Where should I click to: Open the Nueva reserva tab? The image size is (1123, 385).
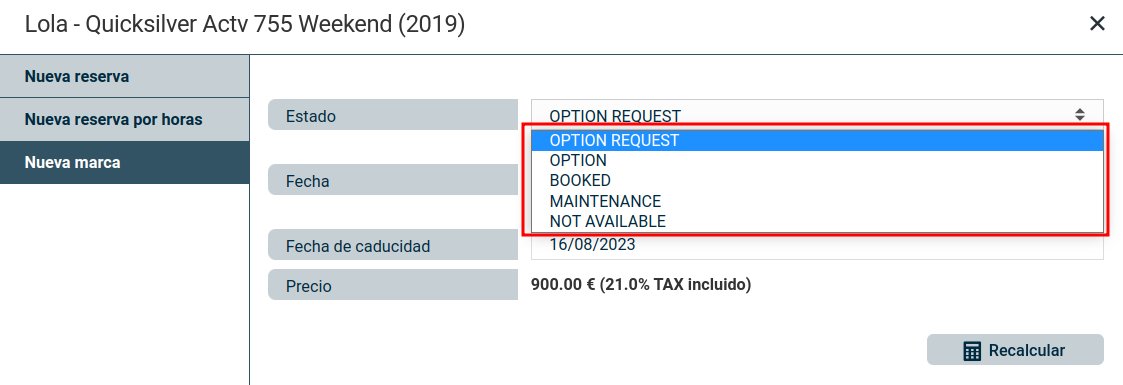click(x=125, y=77)
